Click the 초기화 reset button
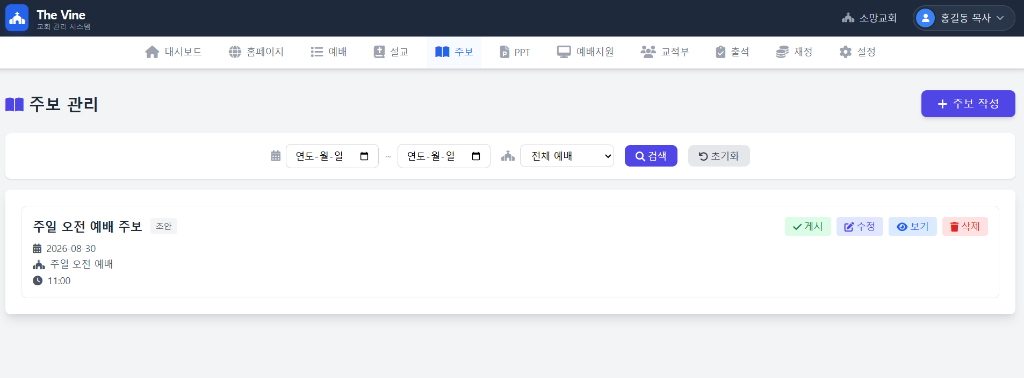Screen dimensions: 1024x378 [x=718, y=156]
